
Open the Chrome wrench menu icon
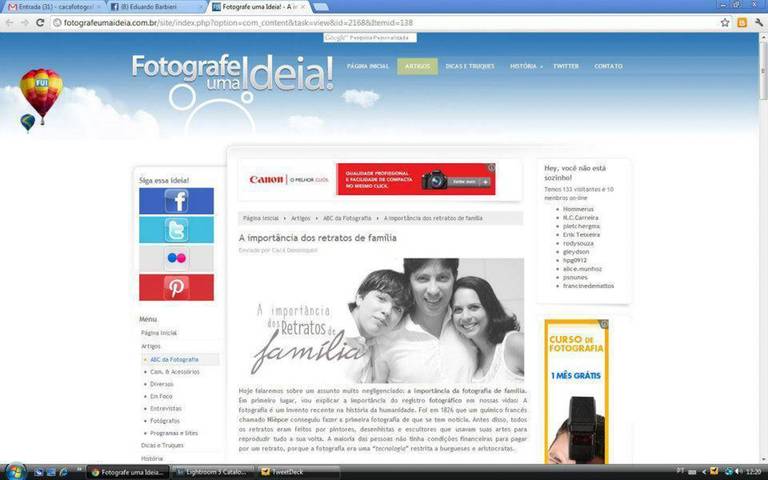click(x=758, y=22)
